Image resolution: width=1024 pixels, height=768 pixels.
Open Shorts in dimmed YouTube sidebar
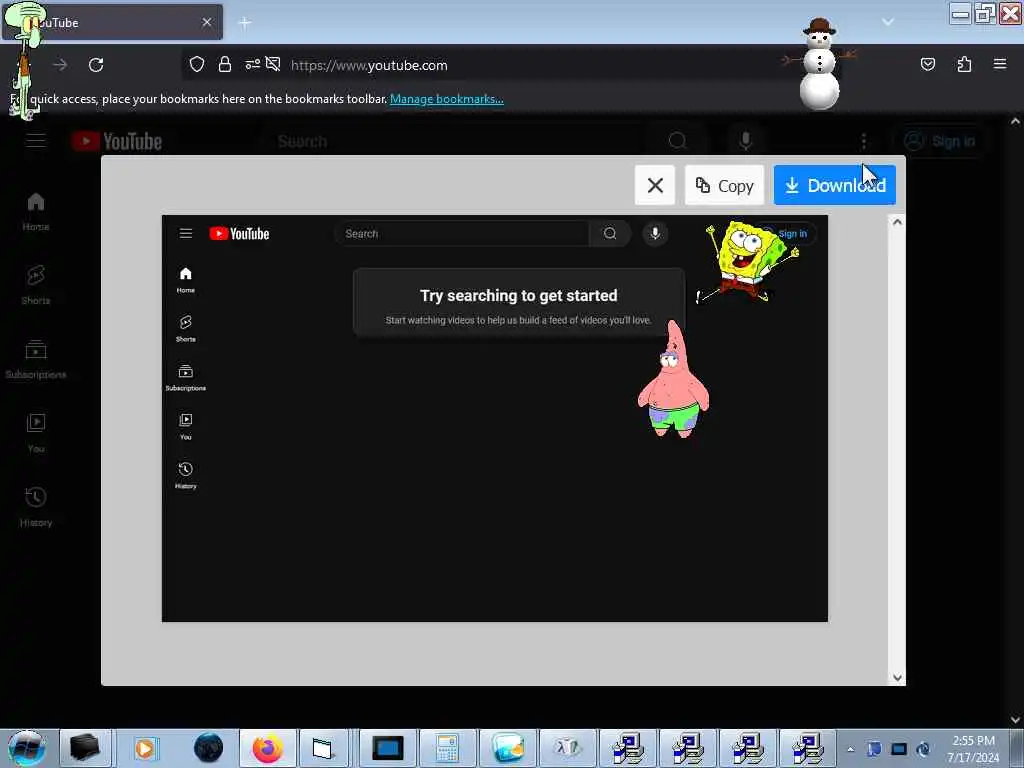[36, 285]
